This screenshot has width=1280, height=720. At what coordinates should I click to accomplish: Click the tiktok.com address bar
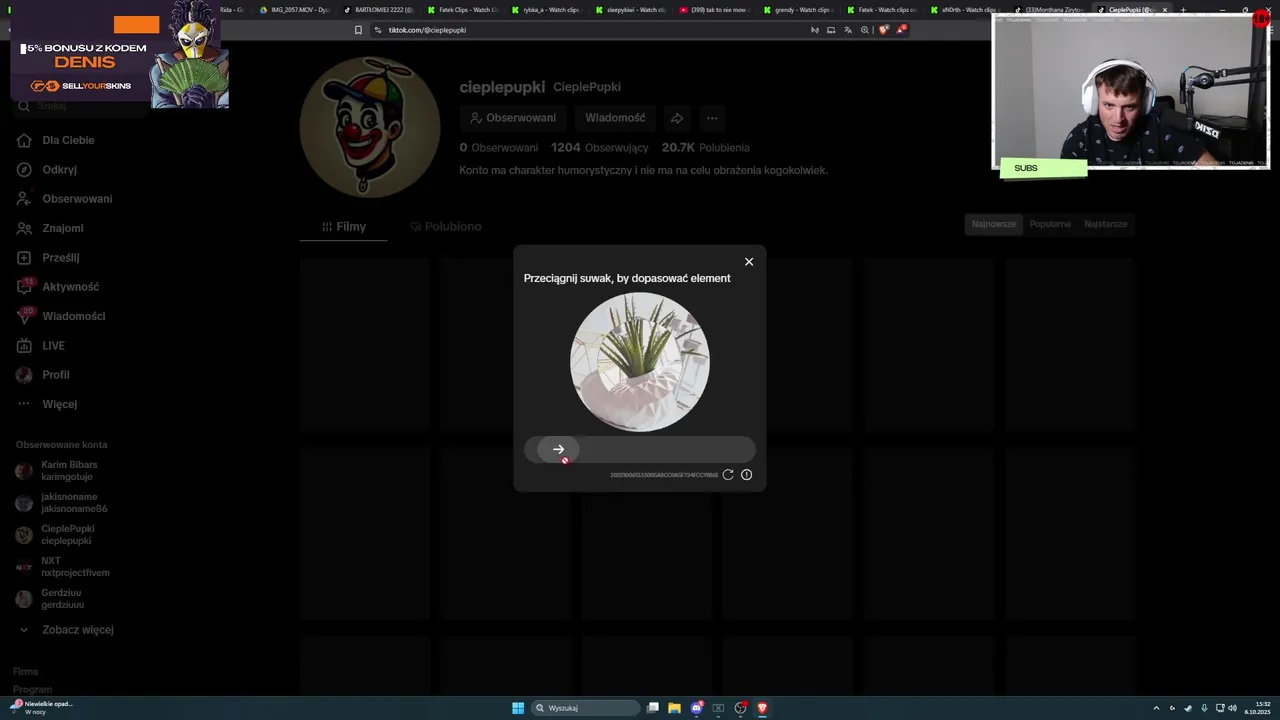[590, 30]
